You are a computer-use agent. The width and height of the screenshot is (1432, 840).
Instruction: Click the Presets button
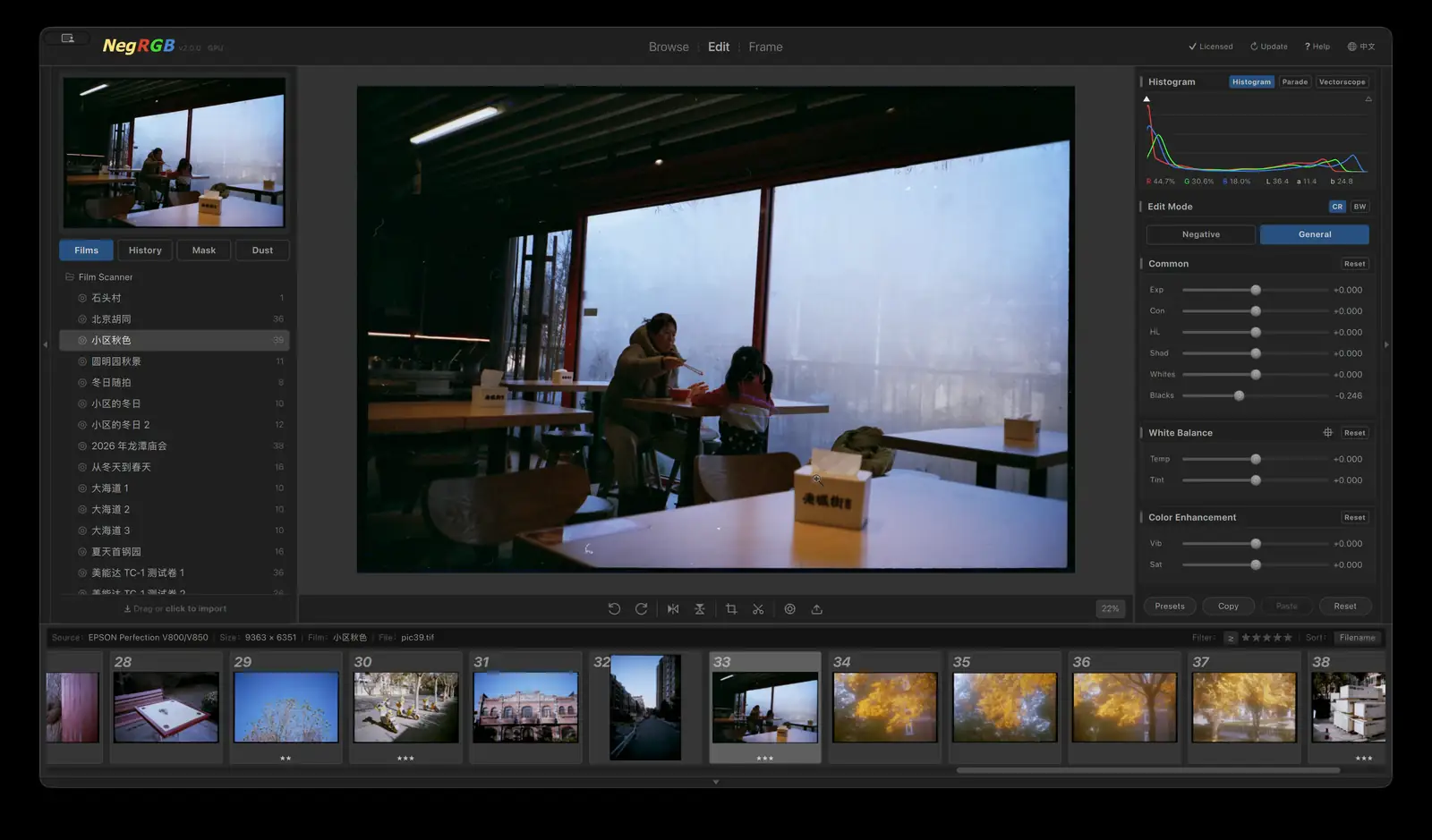[x=1170, y=607]
